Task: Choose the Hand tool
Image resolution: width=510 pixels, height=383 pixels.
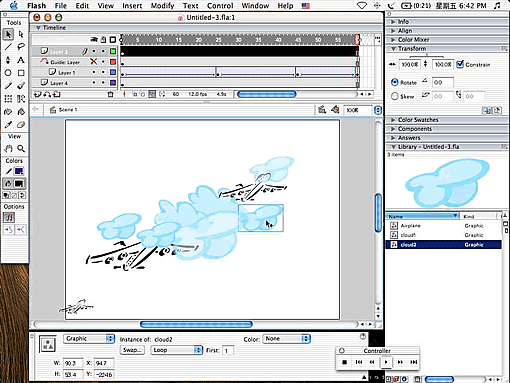Action: (x=8, y=149)
